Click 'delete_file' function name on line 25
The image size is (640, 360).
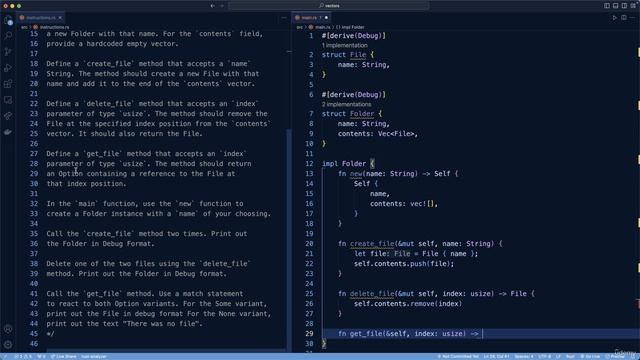click(372, 293)
